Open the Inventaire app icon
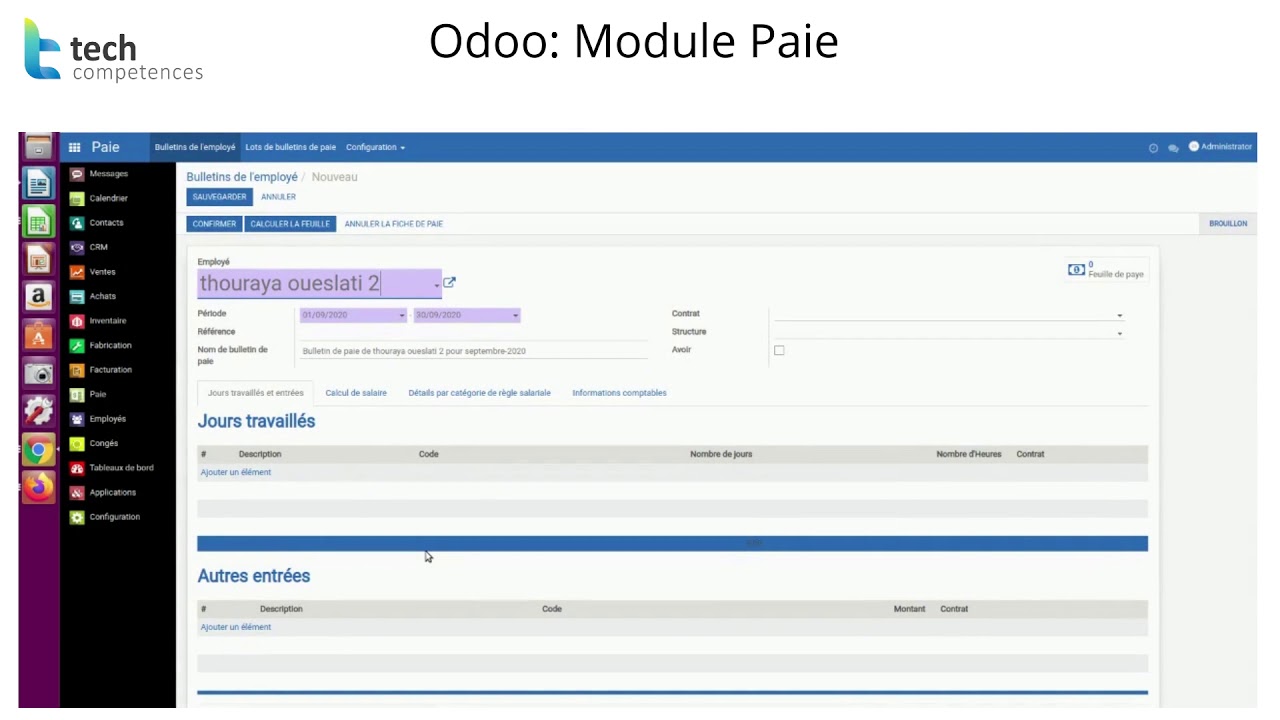 pyautogui.click(x=77, y=321)
